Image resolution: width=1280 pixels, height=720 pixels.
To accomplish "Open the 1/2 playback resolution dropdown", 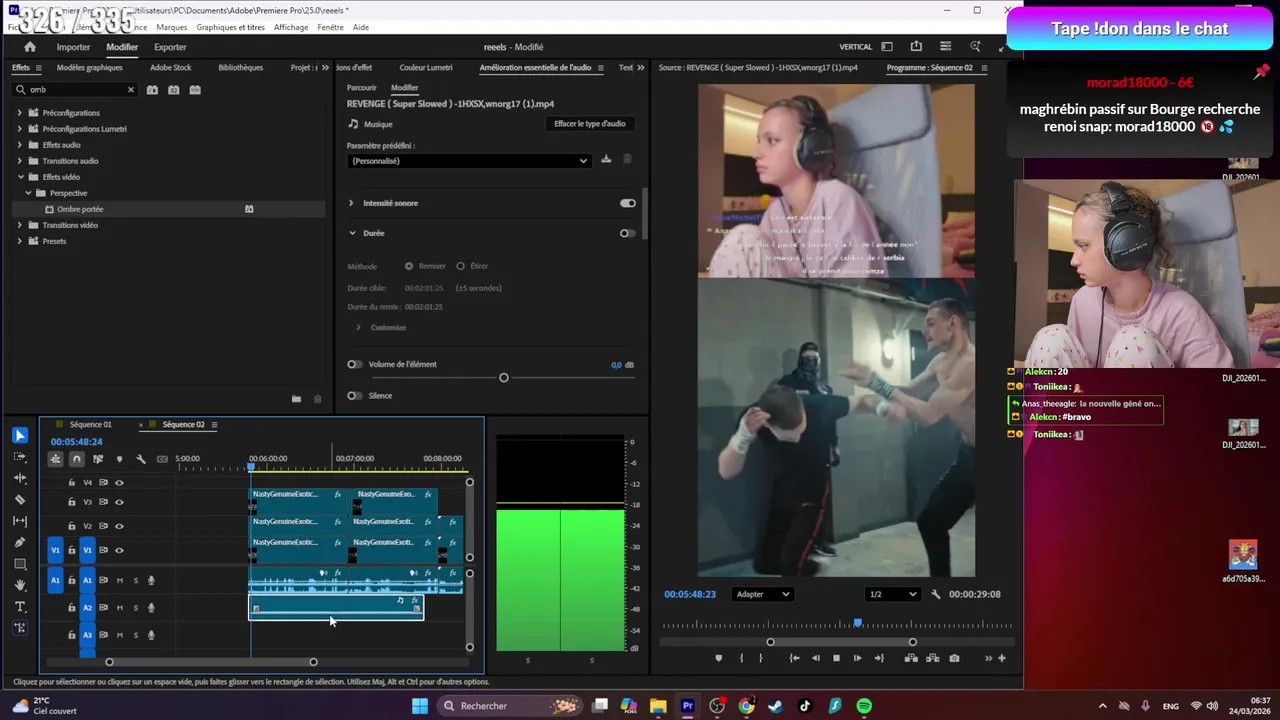I will tap(892, 594).
